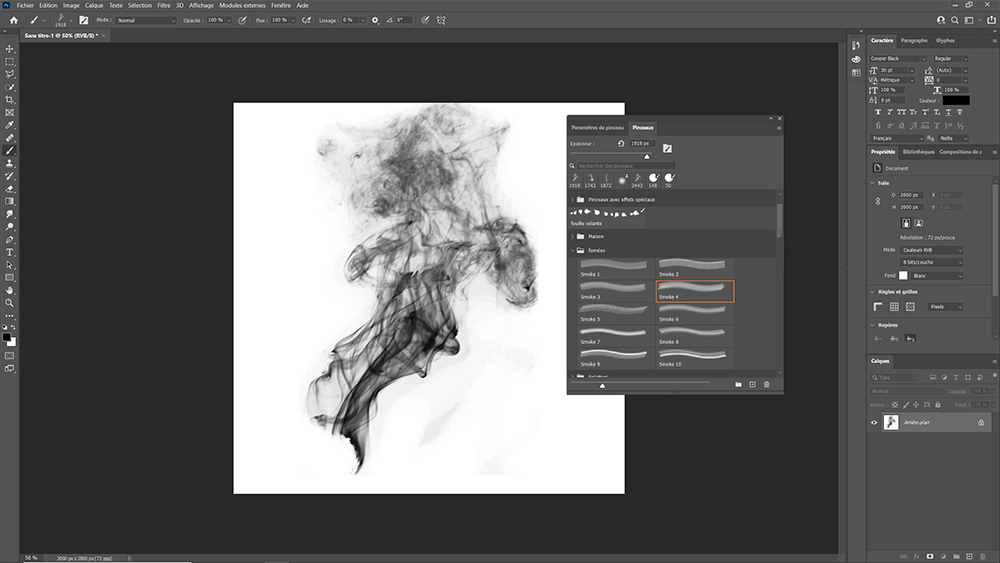Select the Smoke 6 brush

point(695,313)
